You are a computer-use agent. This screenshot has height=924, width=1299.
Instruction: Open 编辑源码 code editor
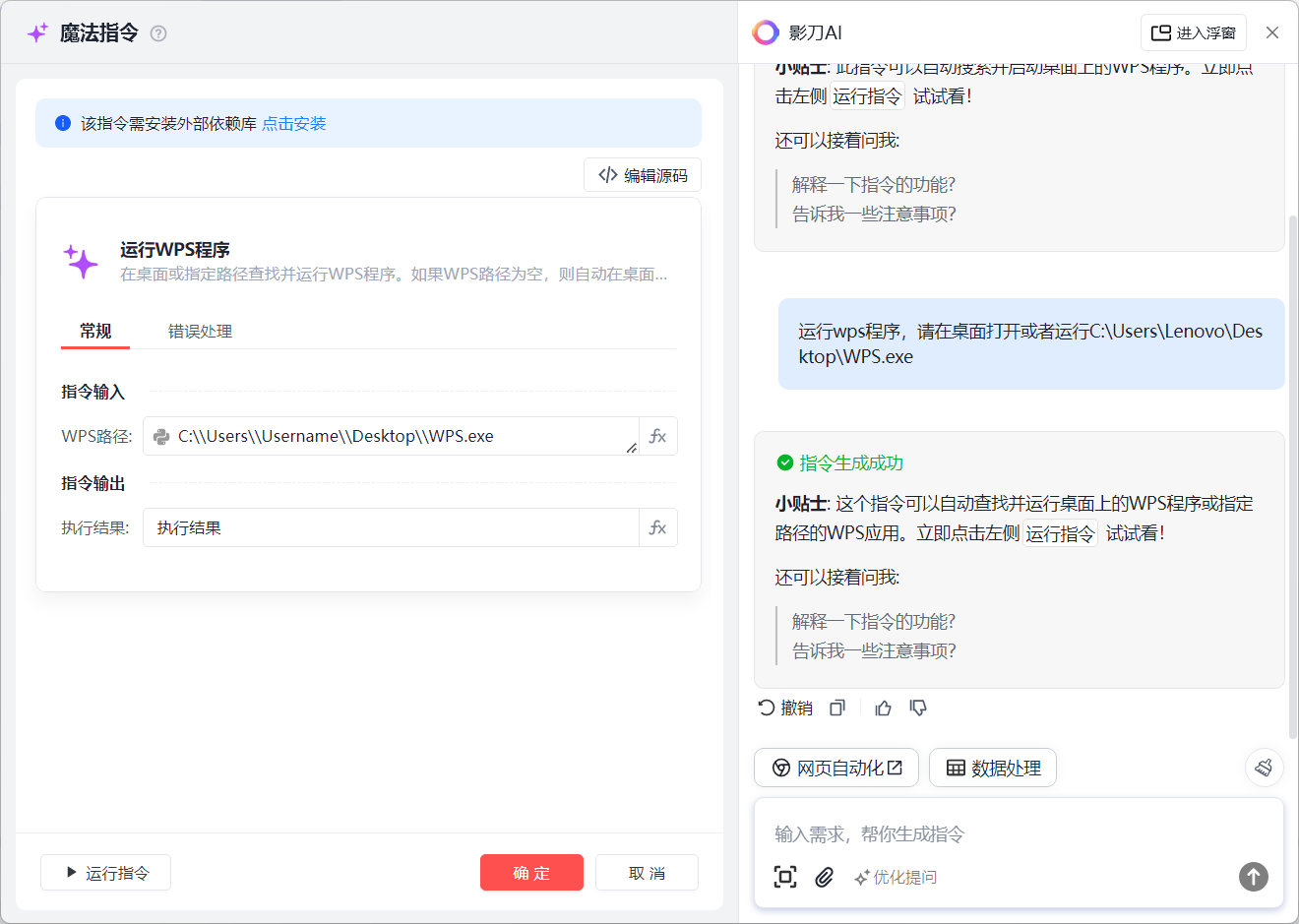pos(643,175)
